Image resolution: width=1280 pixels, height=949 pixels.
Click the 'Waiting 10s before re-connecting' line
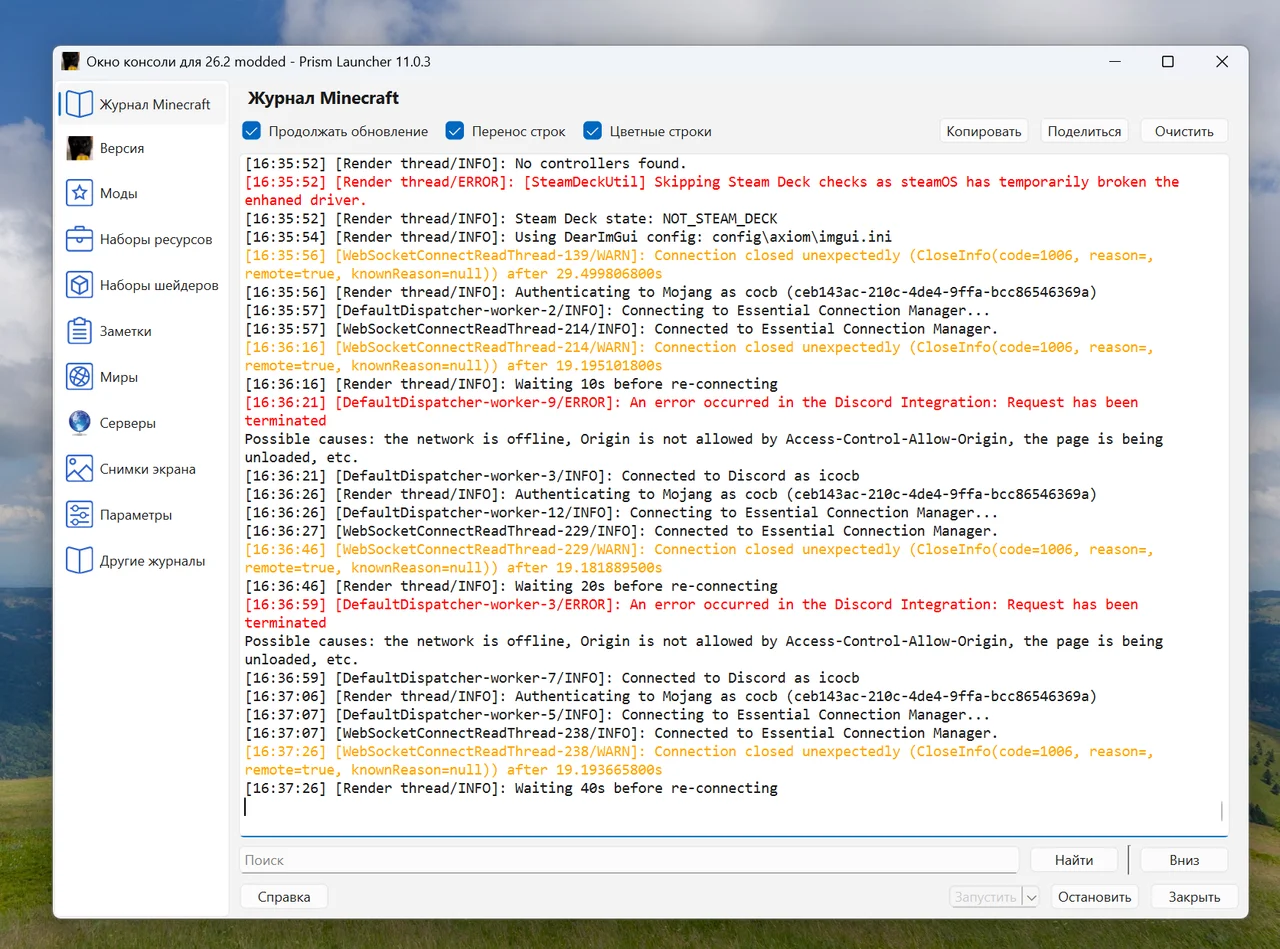tap(511, 384)
